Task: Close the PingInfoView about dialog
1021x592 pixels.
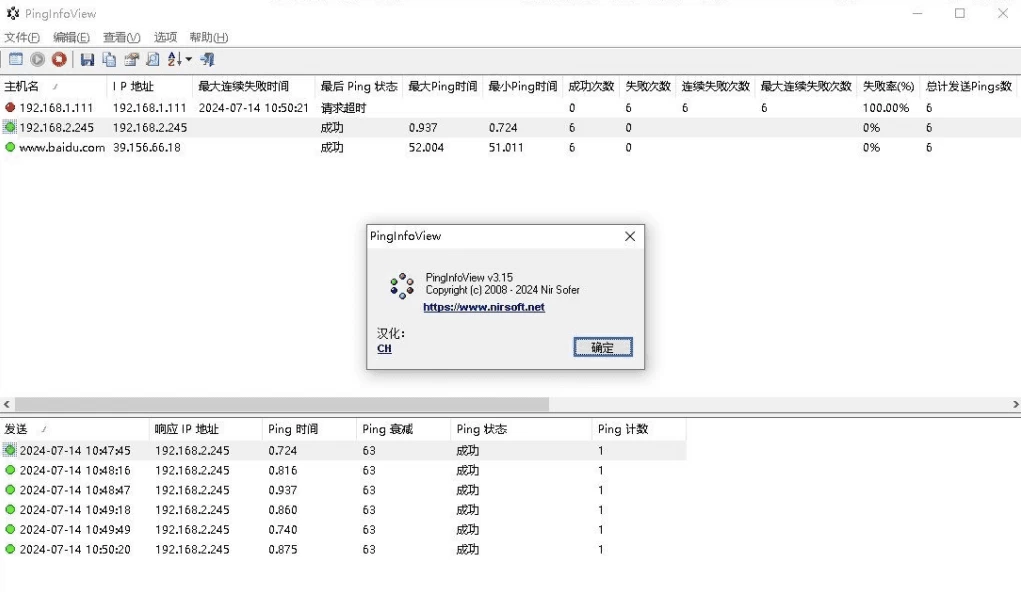Action: click(x=630, y=236)
